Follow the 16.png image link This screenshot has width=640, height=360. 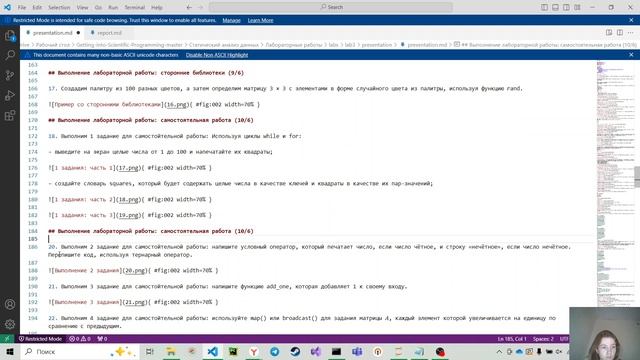click(176, 104)
